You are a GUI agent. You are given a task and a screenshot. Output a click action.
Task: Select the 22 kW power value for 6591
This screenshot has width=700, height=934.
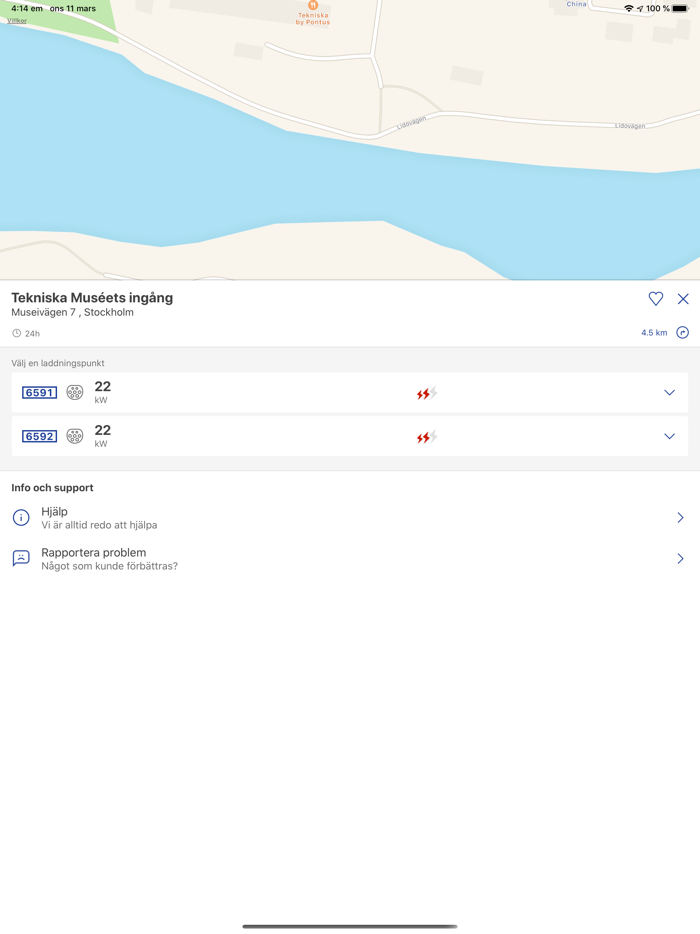102,392
